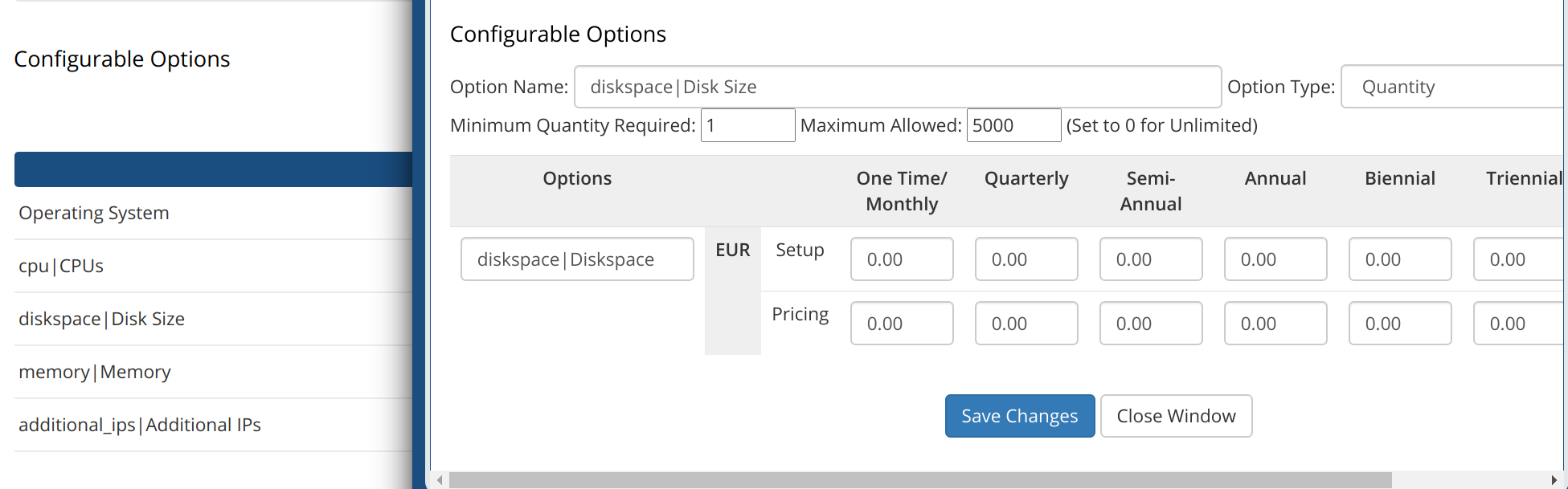Click the scrollbar left arrow
Screen dimensions: 1568x489
pyautogui.click(x=440, y=480)
